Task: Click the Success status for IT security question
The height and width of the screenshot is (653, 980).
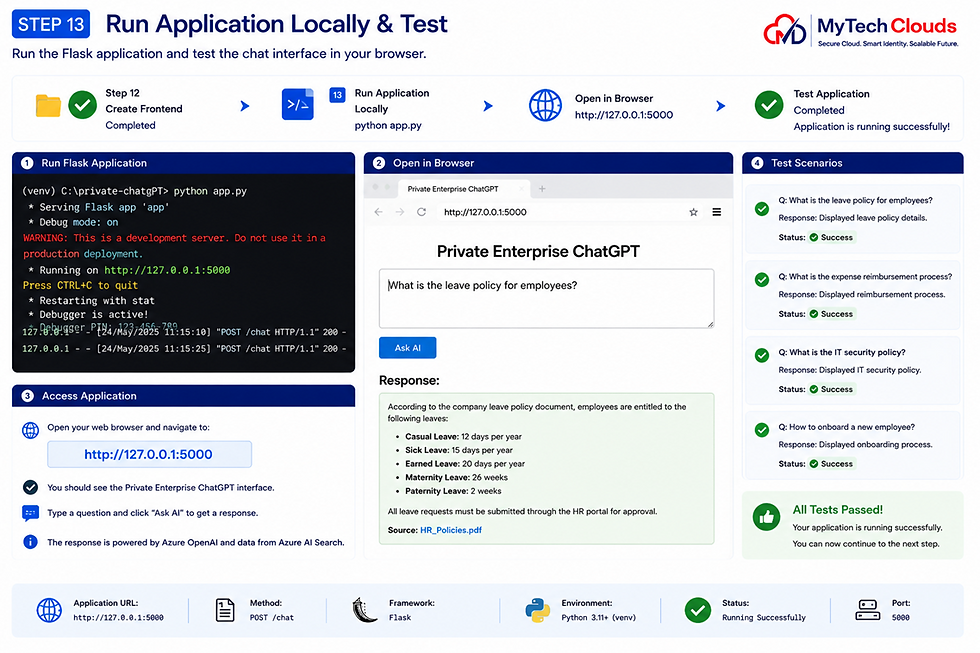Action: pos(831,389)
